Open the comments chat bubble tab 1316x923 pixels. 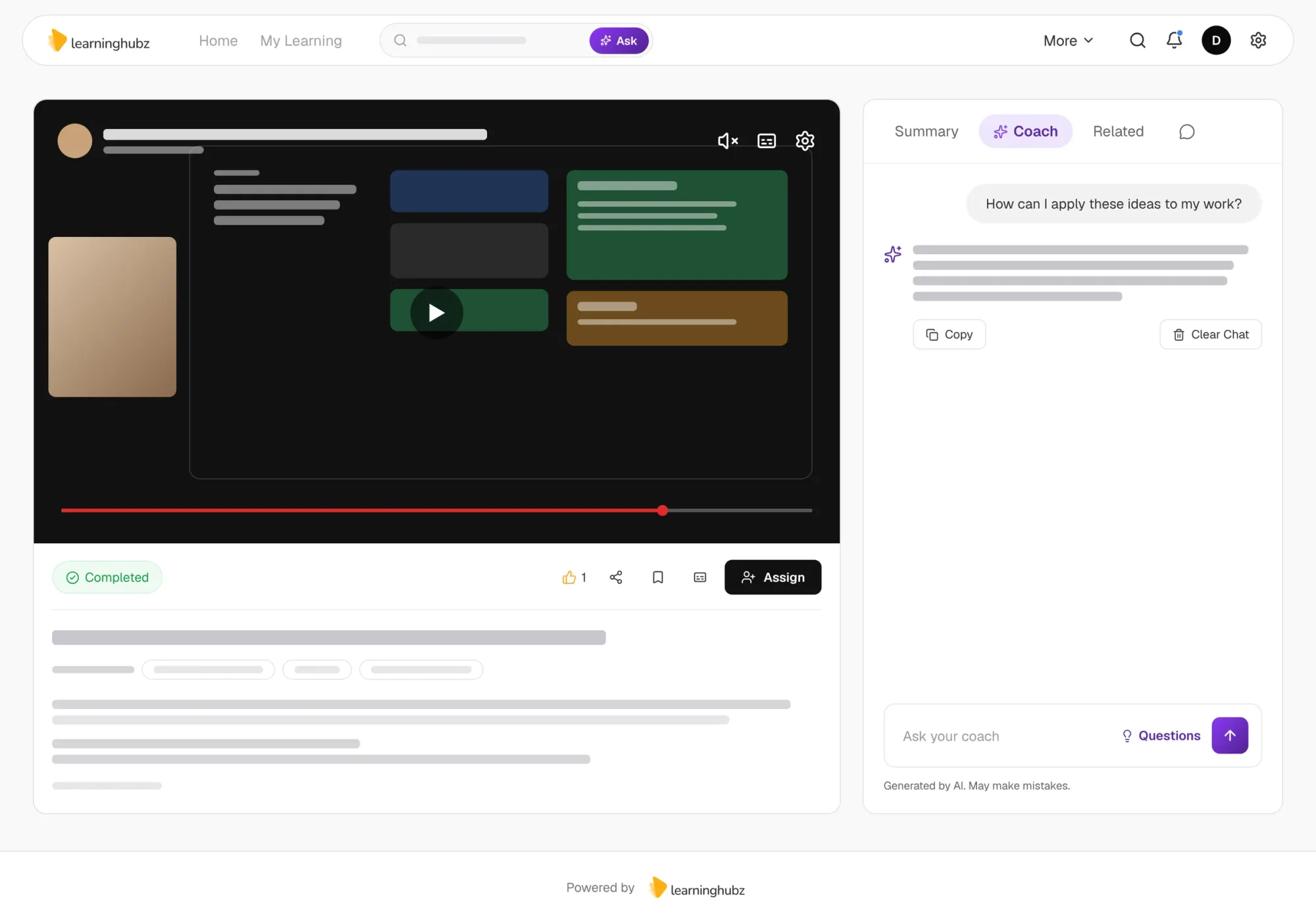pos(1186,132)
